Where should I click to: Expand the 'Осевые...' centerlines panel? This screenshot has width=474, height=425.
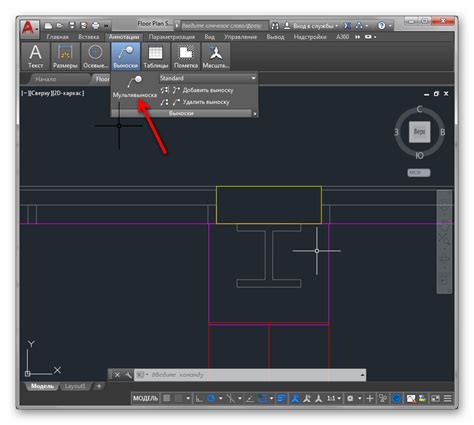click(x=95, y=56)
